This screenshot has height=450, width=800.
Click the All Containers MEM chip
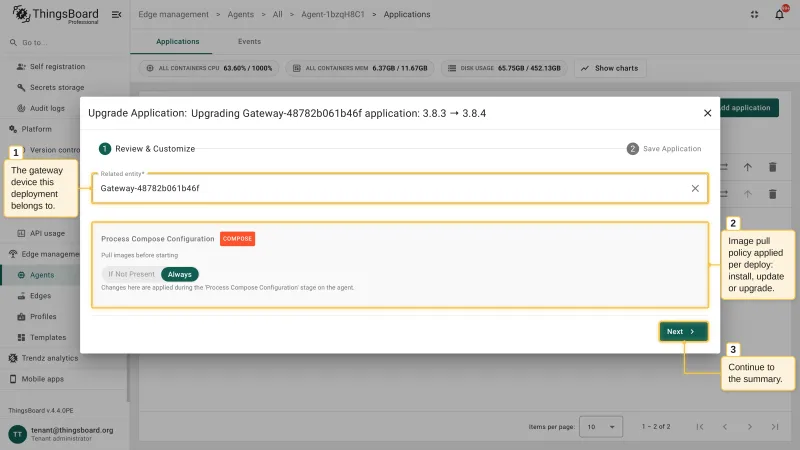[360, 68]
